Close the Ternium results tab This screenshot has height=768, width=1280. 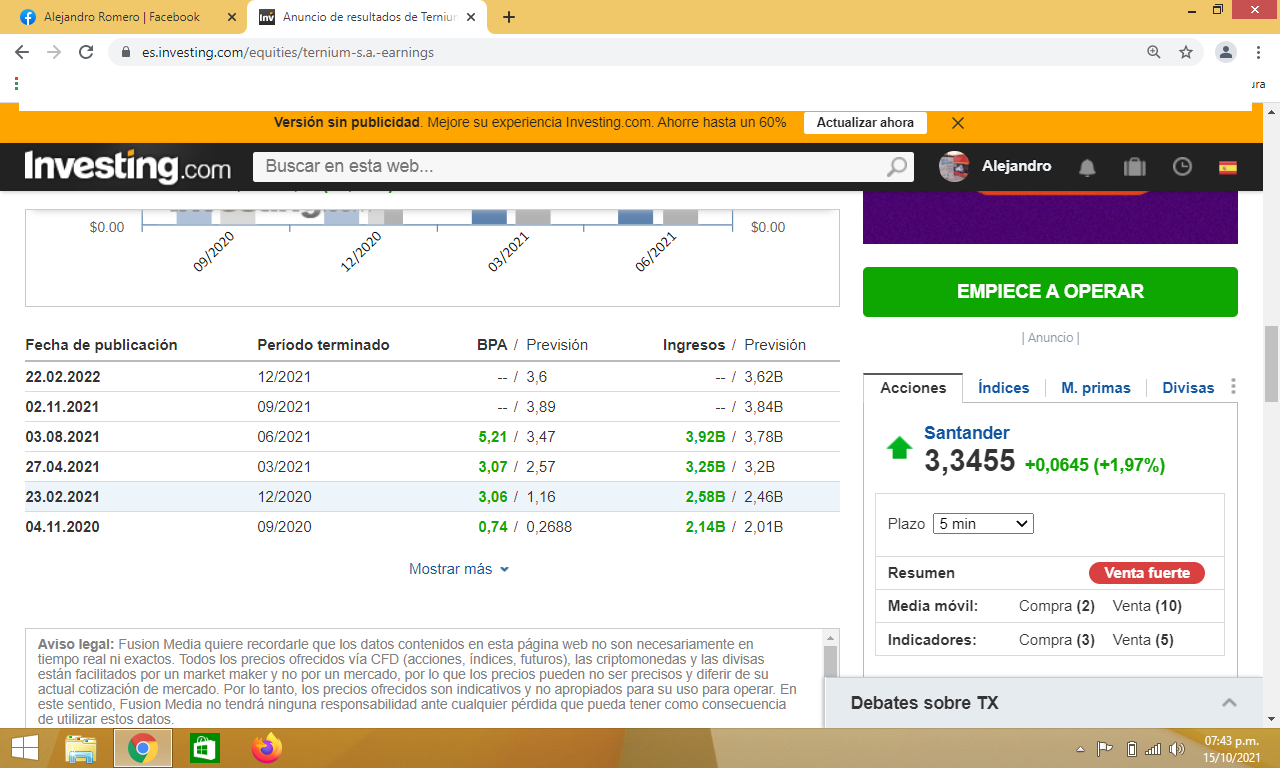[x=470, y=17]
